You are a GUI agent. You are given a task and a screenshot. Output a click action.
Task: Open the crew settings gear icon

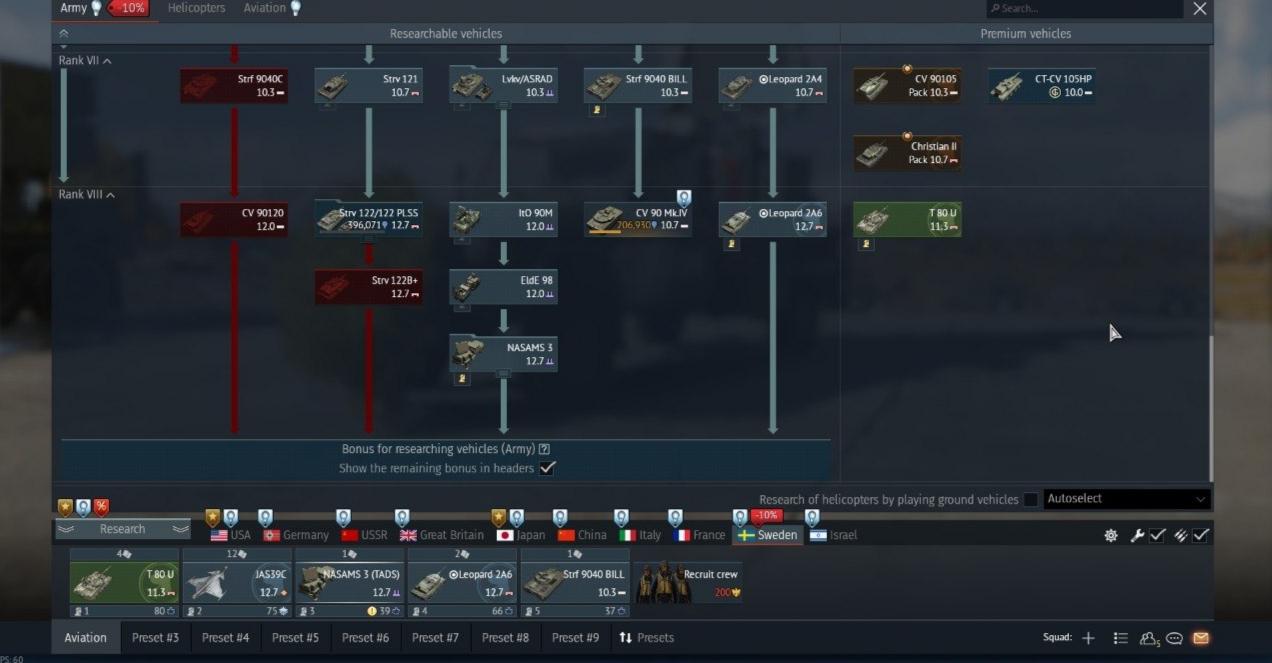pyautogui.click(x=1111, y=535)
